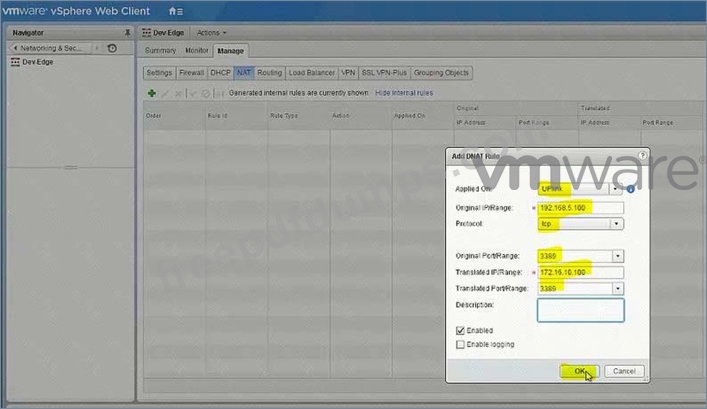This screenshot has width=707, height=409.
Task: Toggle the Enabled checkbox
Action: pos(460,331)
